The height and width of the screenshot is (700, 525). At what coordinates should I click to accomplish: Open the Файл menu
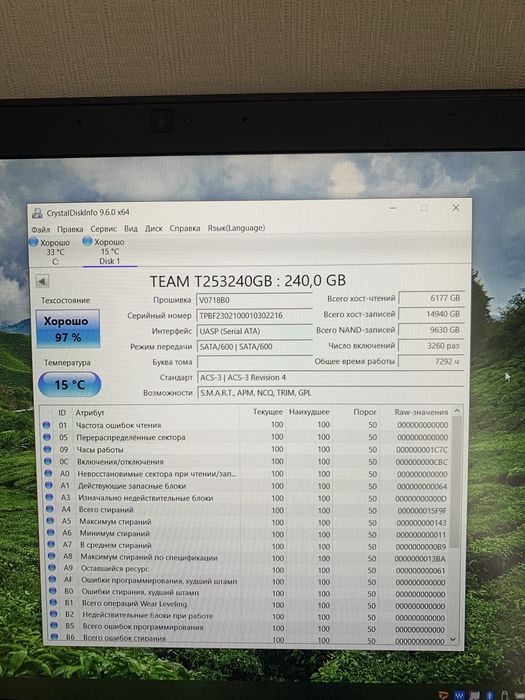click(41, 229)
